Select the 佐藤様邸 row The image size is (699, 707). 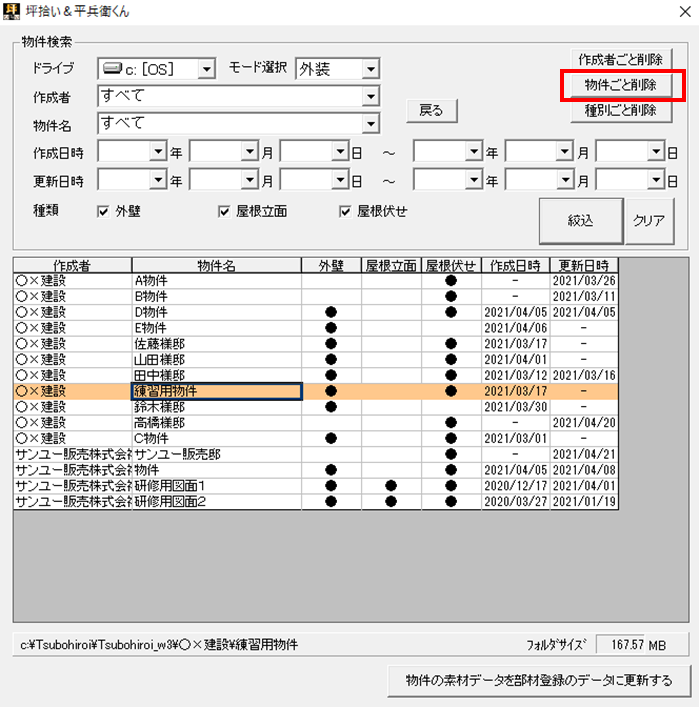coord(216,343)
